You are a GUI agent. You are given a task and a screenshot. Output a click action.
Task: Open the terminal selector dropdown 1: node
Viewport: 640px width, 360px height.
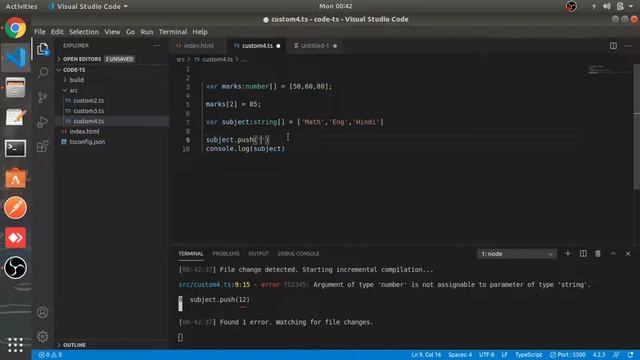click(x=517, y=254)
